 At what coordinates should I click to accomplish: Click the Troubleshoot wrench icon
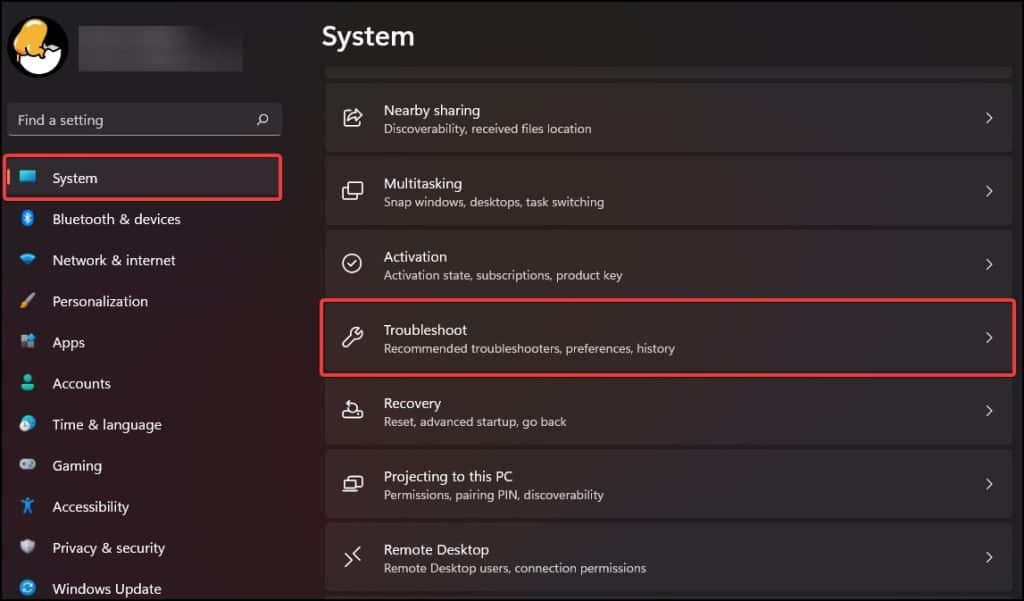351,337
